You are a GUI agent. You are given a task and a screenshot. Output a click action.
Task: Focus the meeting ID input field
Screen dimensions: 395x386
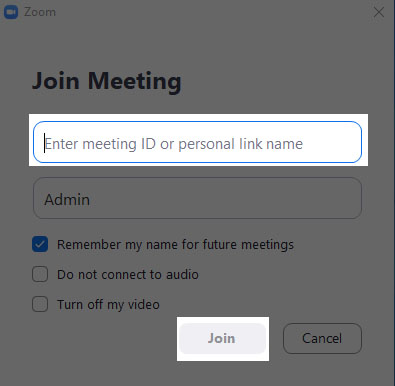click(197, 142)
